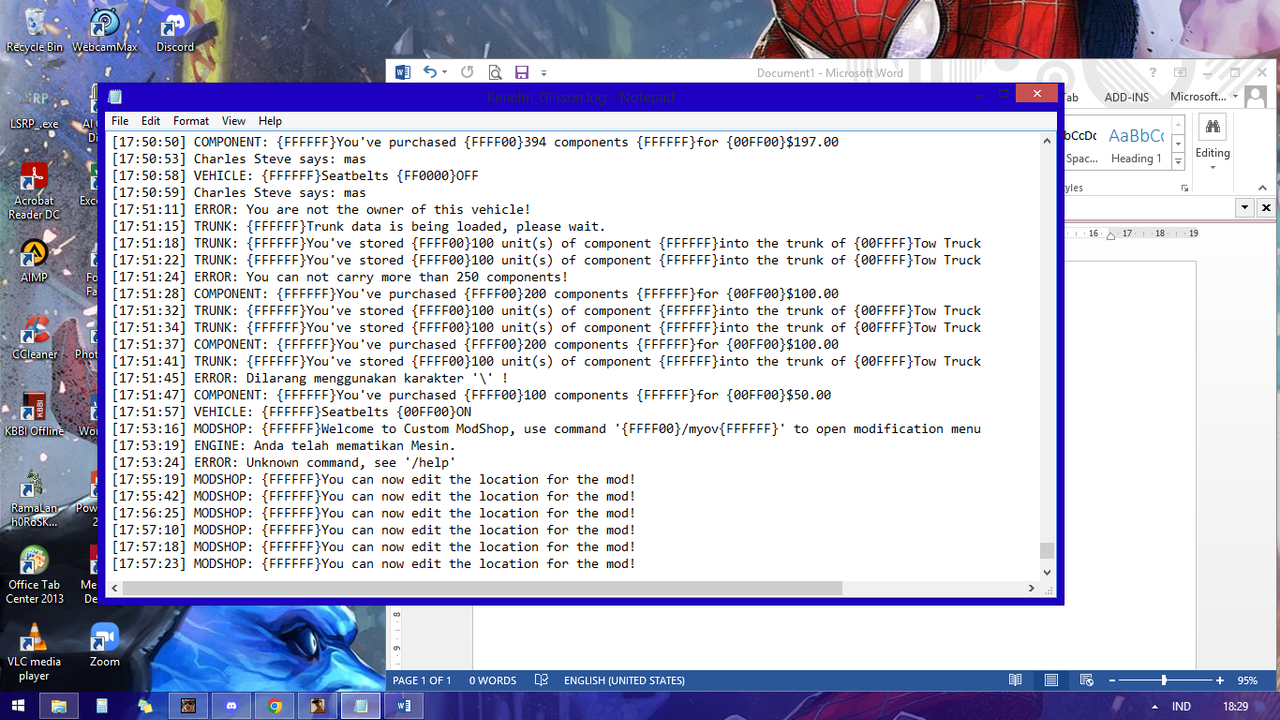
Task: Open the Edit menu in Notepad
Action: (150, 121)
